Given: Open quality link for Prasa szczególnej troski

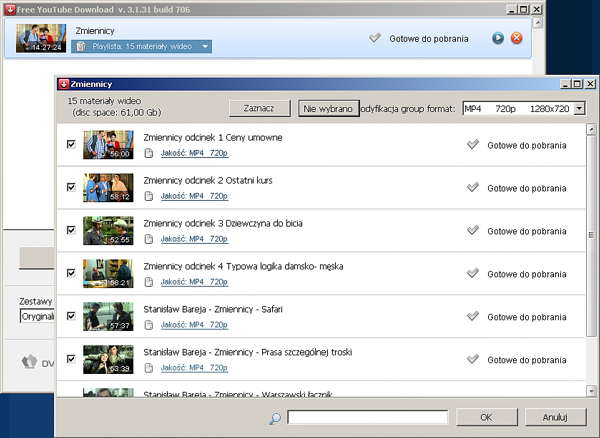Looking at the screenshot, I should pyautogui.click(x=194, y=368).
